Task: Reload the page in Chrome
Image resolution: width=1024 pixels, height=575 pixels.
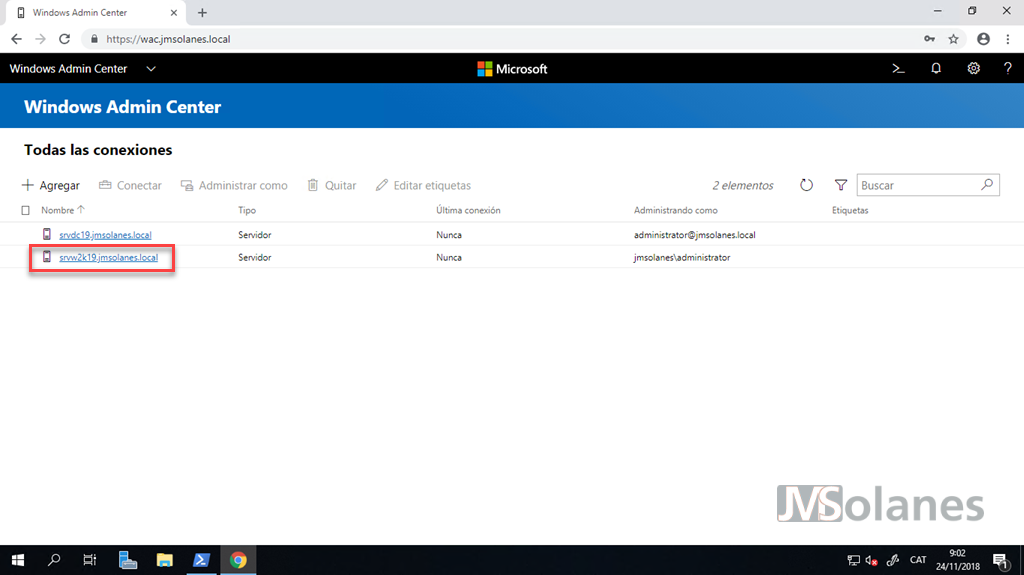Action: 64,39
